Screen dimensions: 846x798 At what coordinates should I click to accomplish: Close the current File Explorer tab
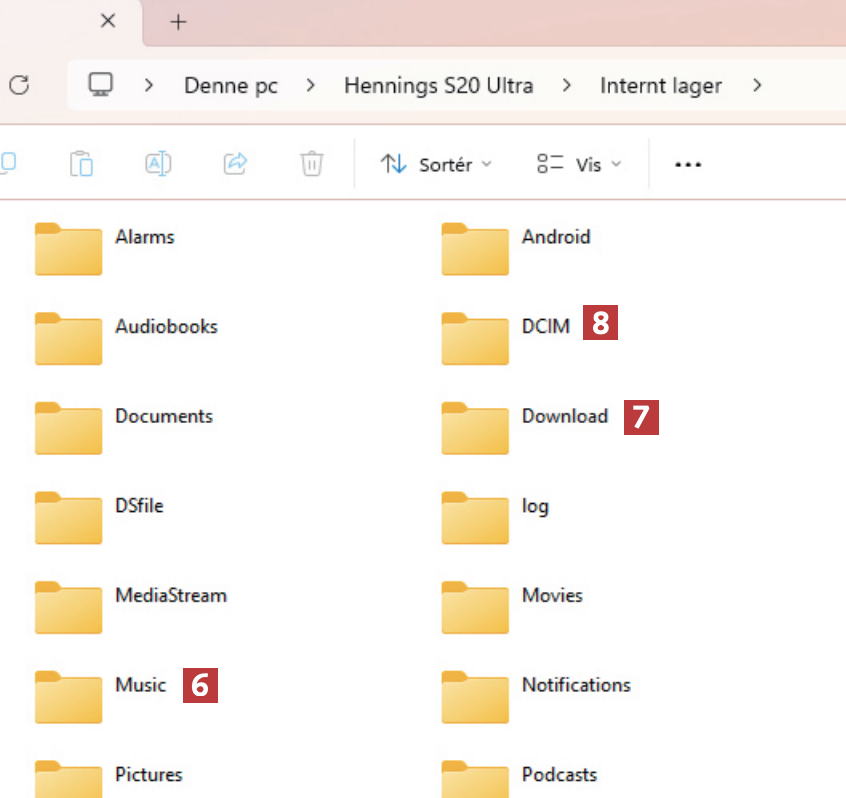(108, 21)
